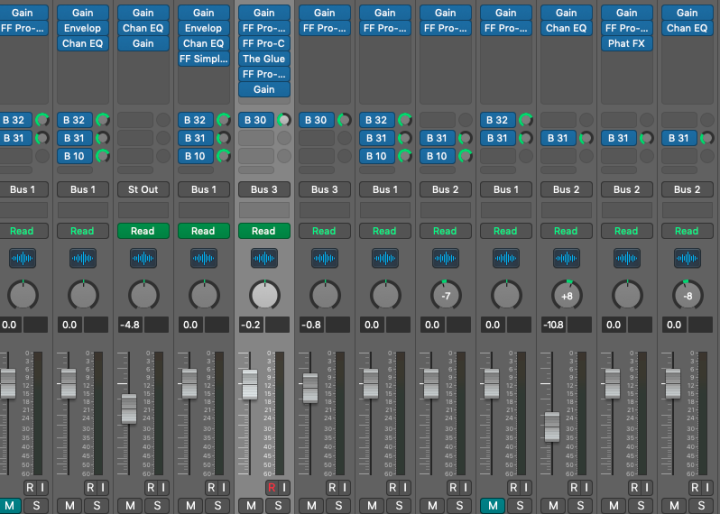The image size is (720, 514).
Task: Click B 10 send level knob on FF Simpl strip
Action: pos(224,156)
